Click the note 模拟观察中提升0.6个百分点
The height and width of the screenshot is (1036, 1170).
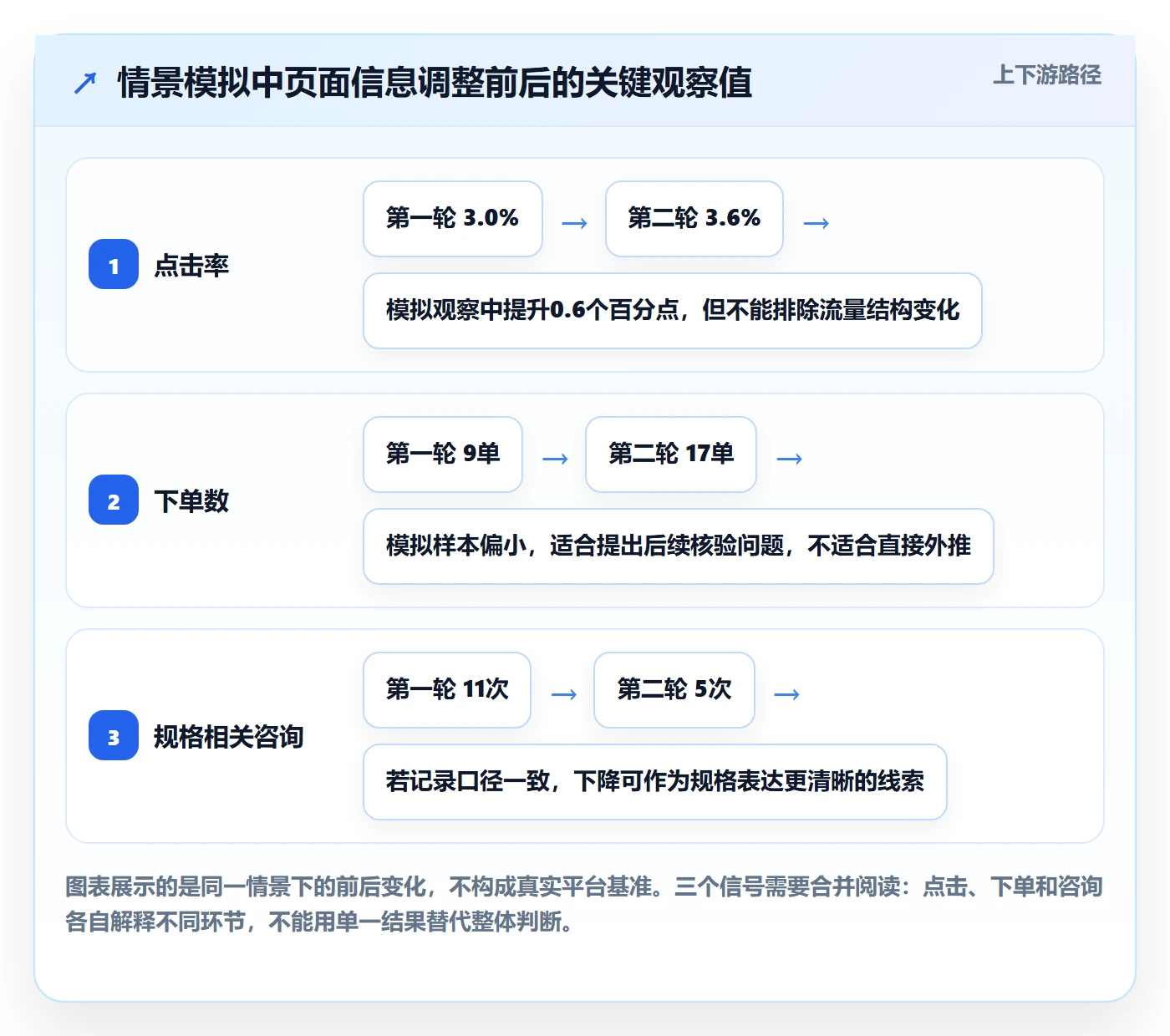(x=673, y=311)
